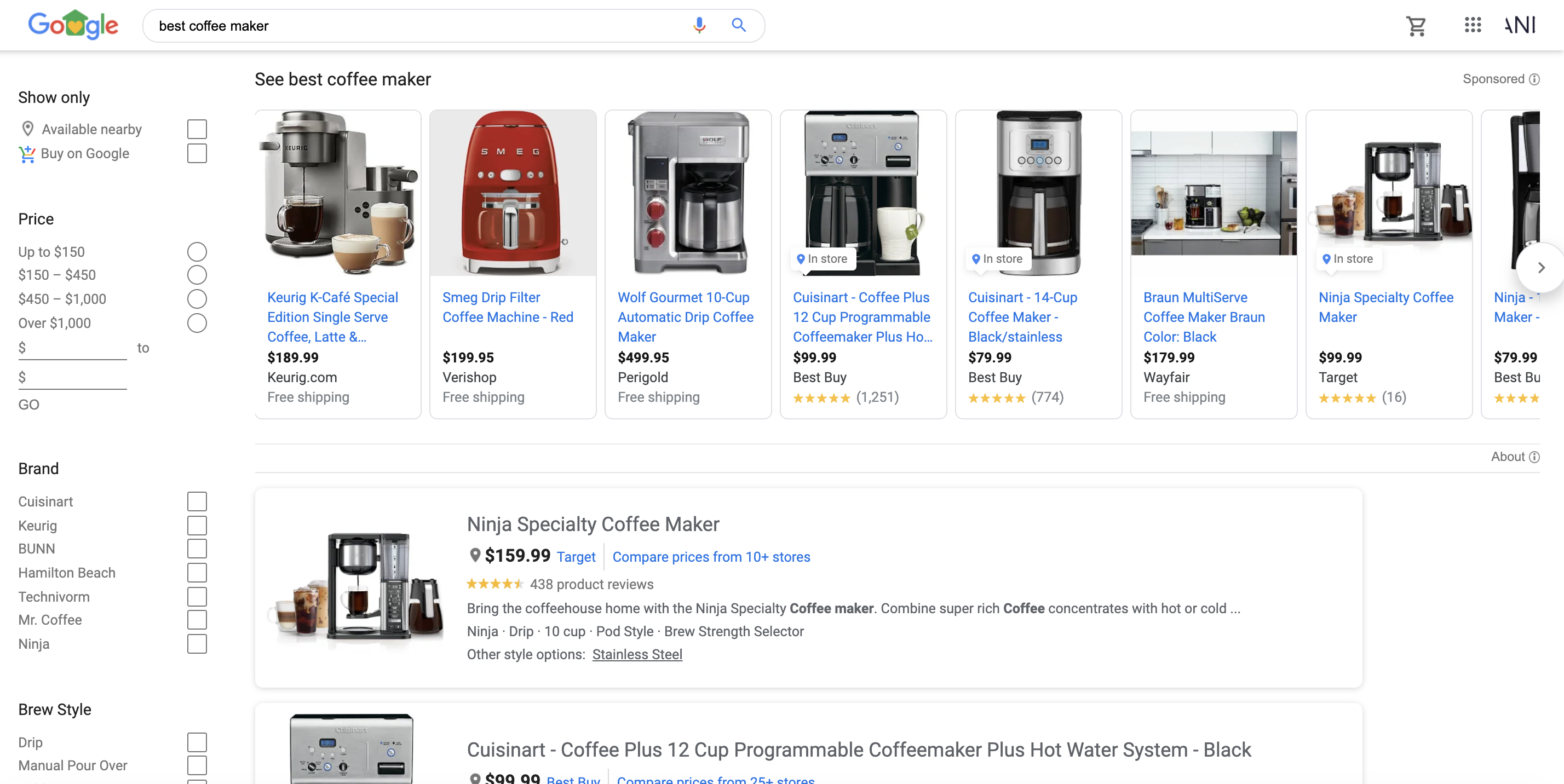Open Compare prices from 10+ stores link
The width and height of the screenshot is (1564, 784).
click(x=711, y=556)
